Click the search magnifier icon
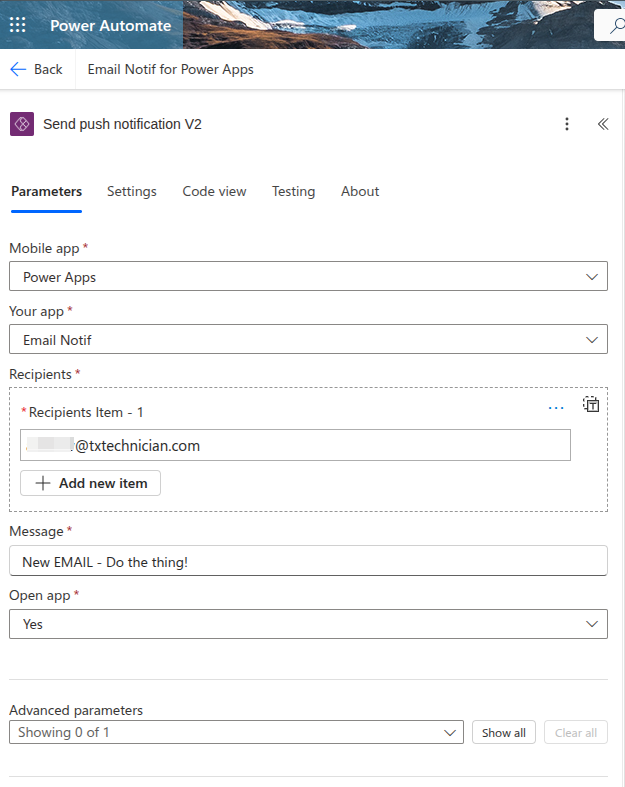Image resolution: width=625 pixels, height=787 pixels. click(x=610, y=25)
